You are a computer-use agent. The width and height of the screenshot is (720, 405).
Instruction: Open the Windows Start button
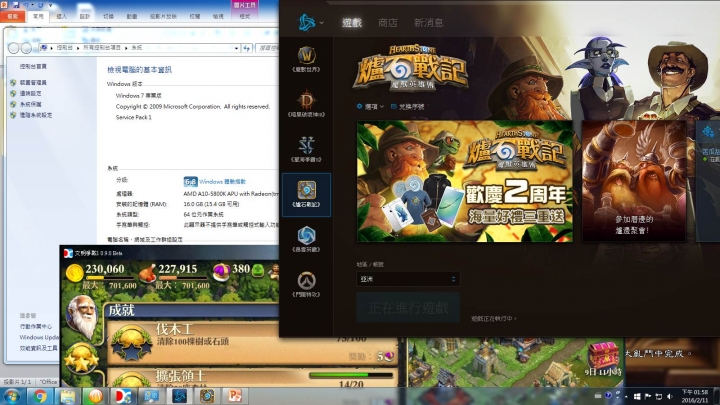11,396
